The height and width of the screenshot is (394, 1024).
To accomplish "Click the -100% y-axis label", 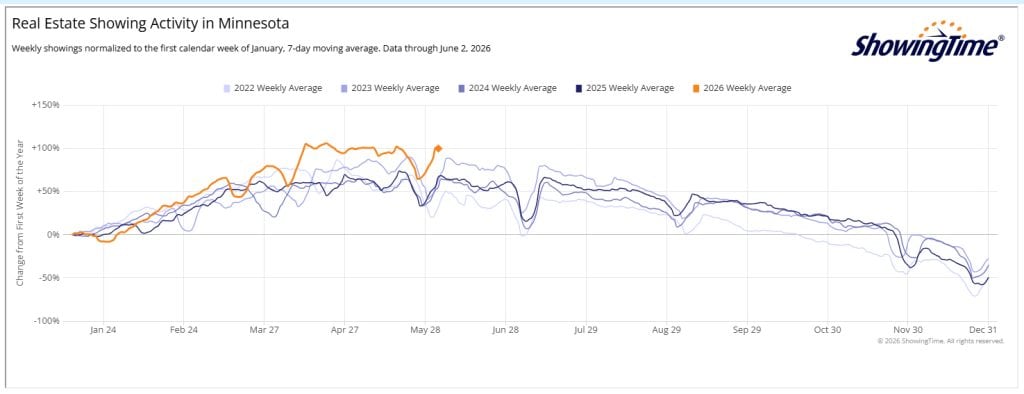I will pos(46,321).
